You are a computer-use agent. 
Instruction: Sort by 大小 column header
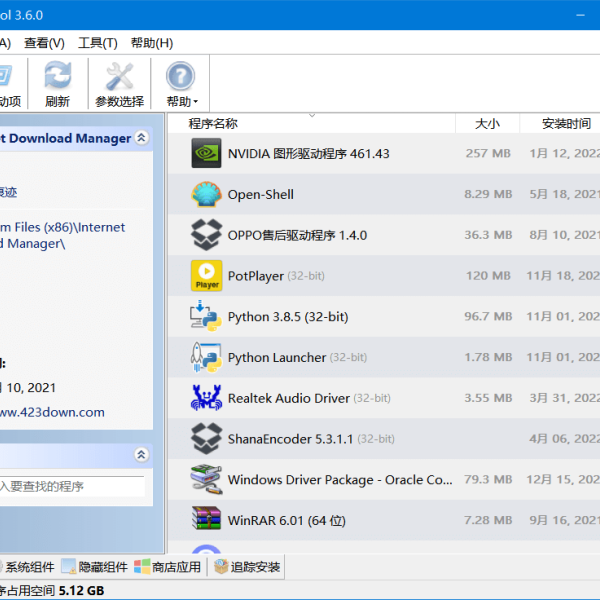point(487,124)
